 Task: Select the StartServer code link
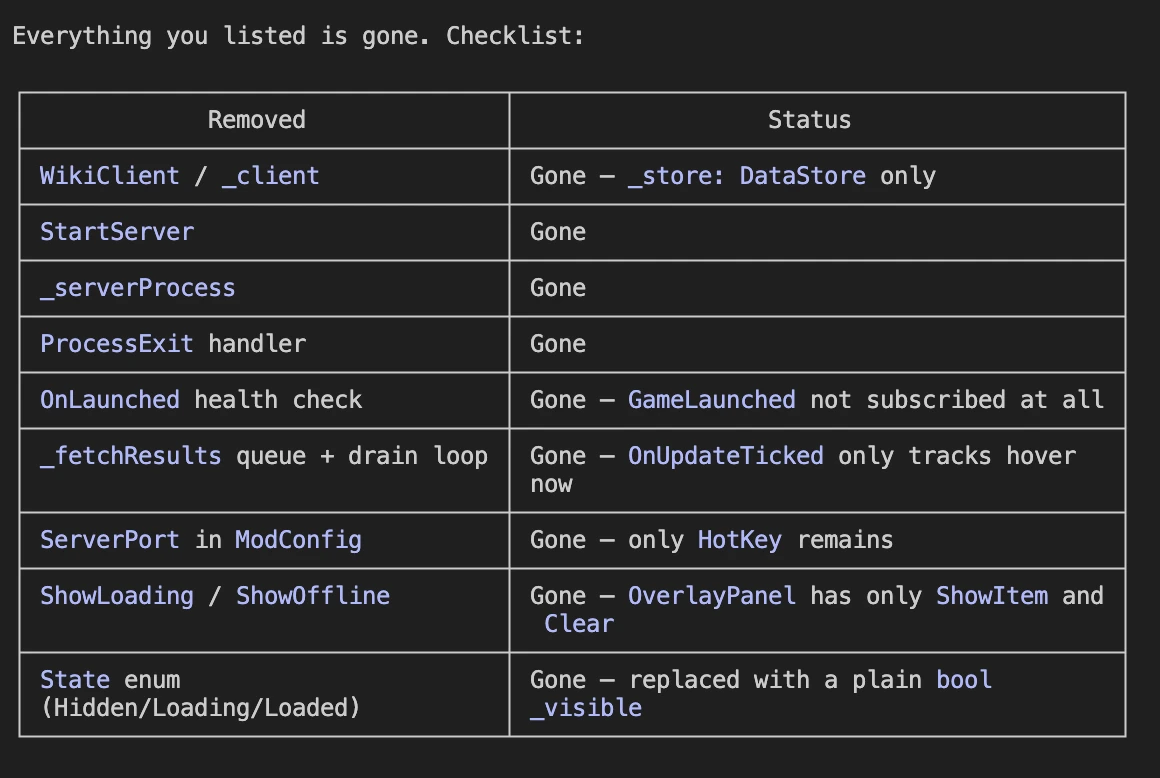[x=117, y=232]
